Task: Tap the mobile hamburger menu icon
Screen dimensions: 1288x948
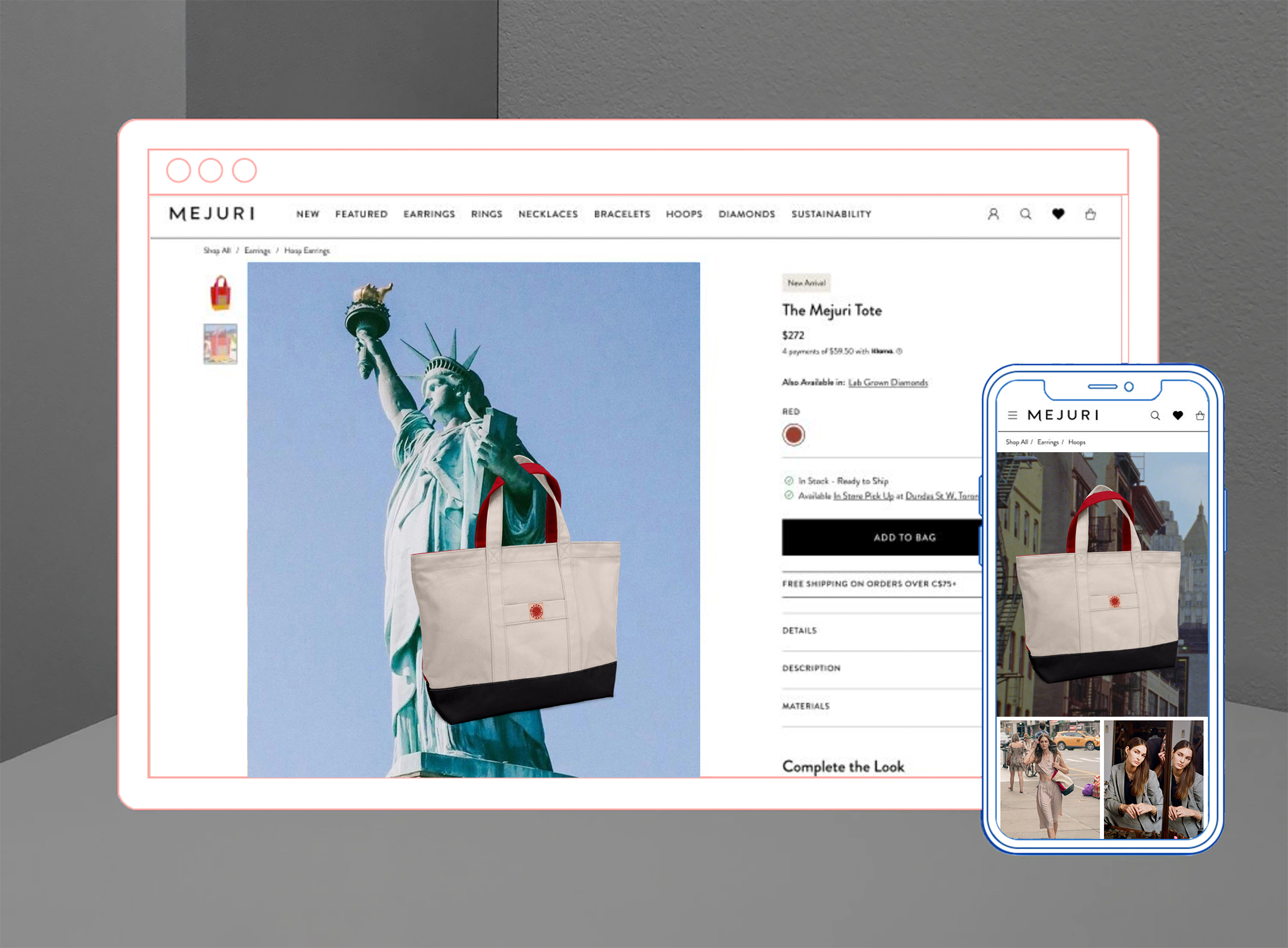Action: coord(1013,415)
